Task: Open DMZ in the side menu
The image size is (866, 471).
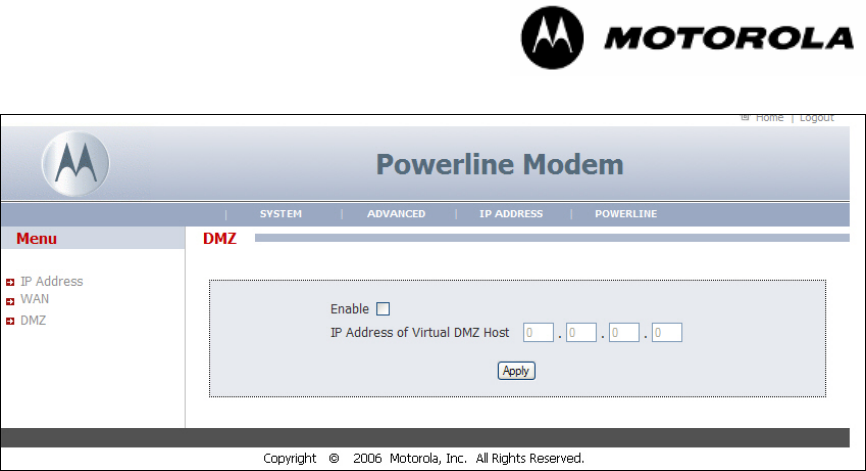Action: [x=33, y=321]
